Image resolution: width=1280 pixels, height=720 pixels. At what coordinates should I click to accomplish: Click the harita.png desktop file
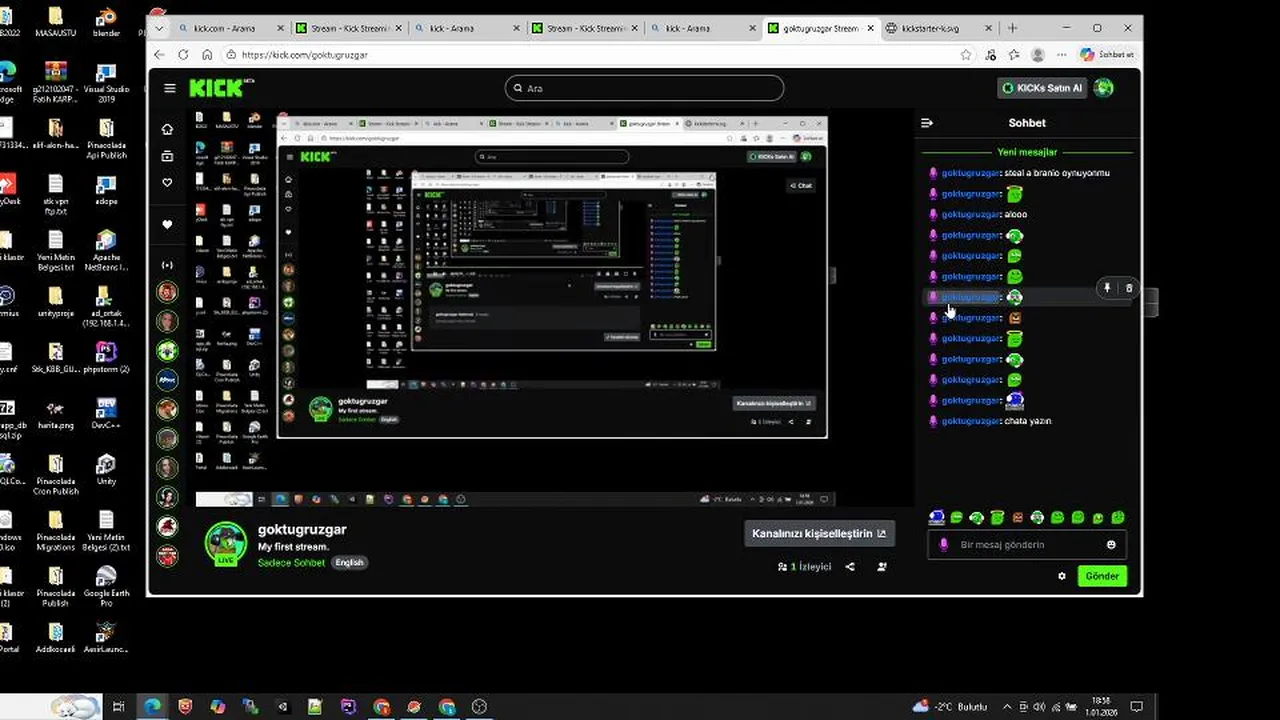(x=56, y=413)
